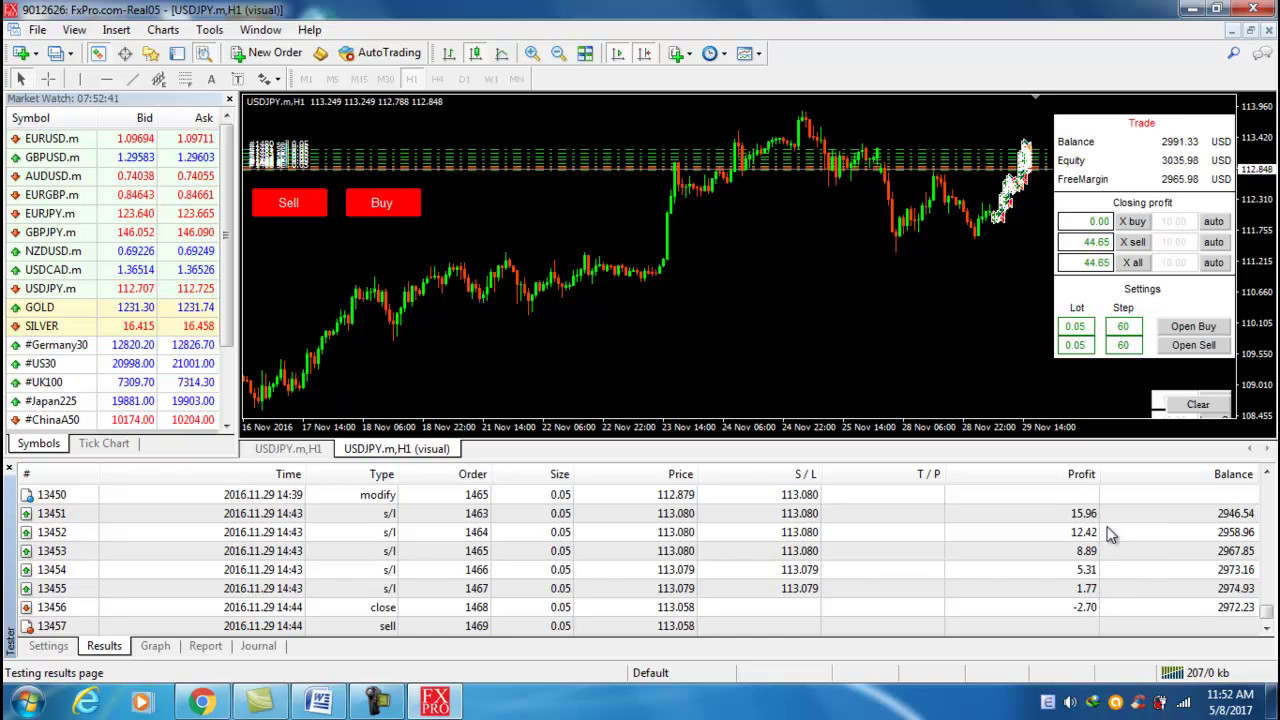Open a new chart from the toolbar
The height and width of the screenshot is (720, 1280).
19,53
